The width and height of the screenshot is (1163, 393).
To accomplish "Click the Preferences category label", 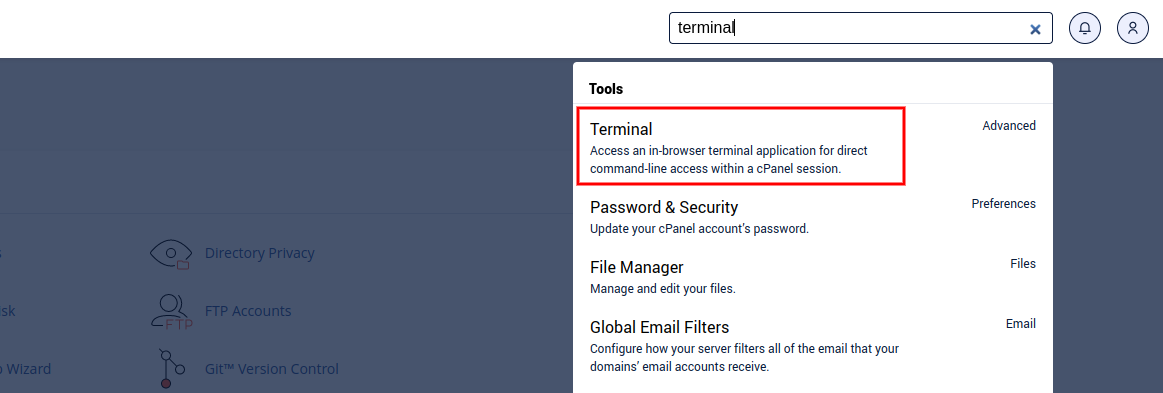I will (1004, 203).
